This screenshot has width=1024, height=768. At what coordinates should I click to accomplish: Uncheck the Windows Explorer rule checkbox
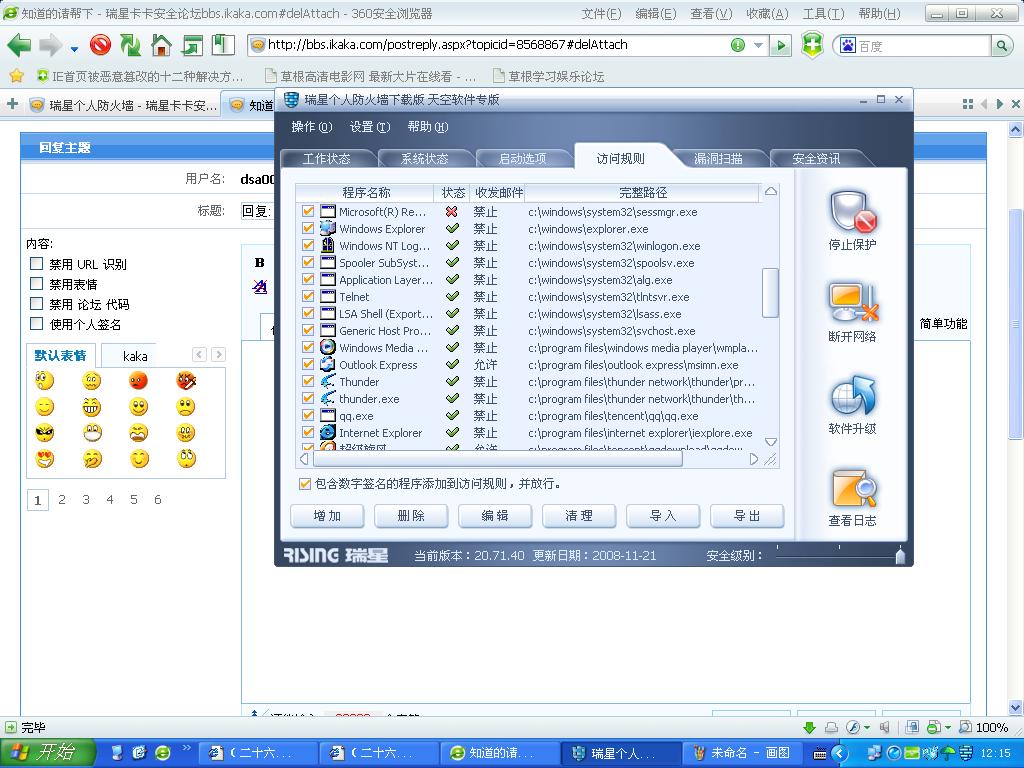coord(308,228)
